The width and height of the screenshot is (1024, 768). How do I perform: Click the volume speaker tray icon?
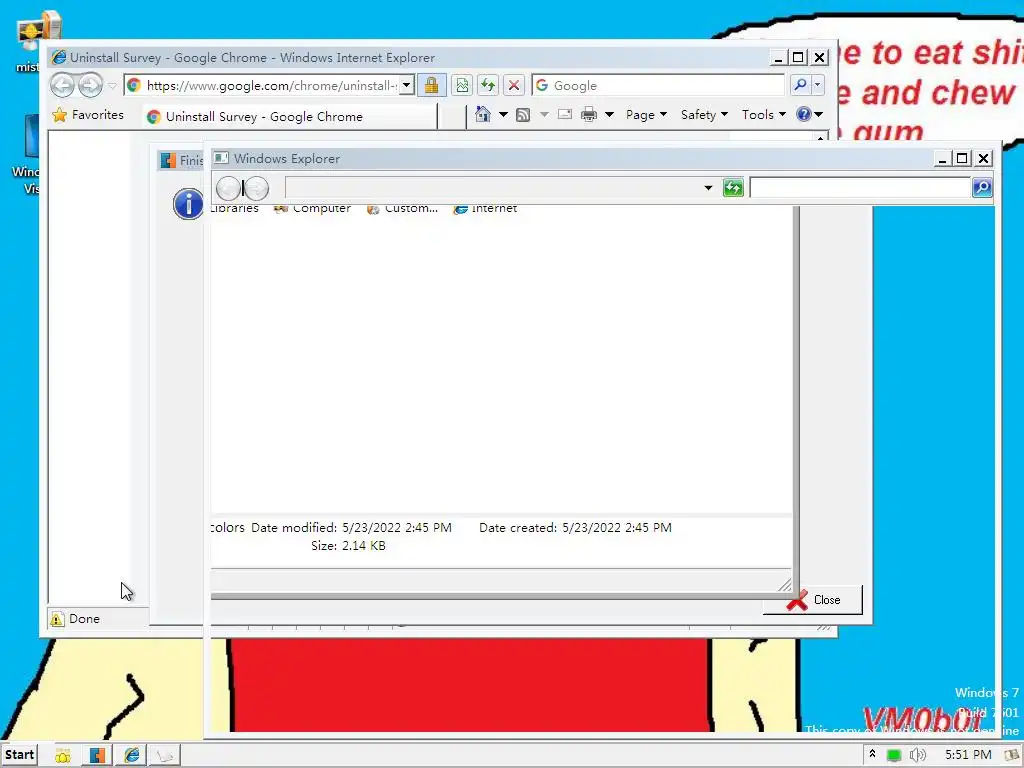point(918,756)
